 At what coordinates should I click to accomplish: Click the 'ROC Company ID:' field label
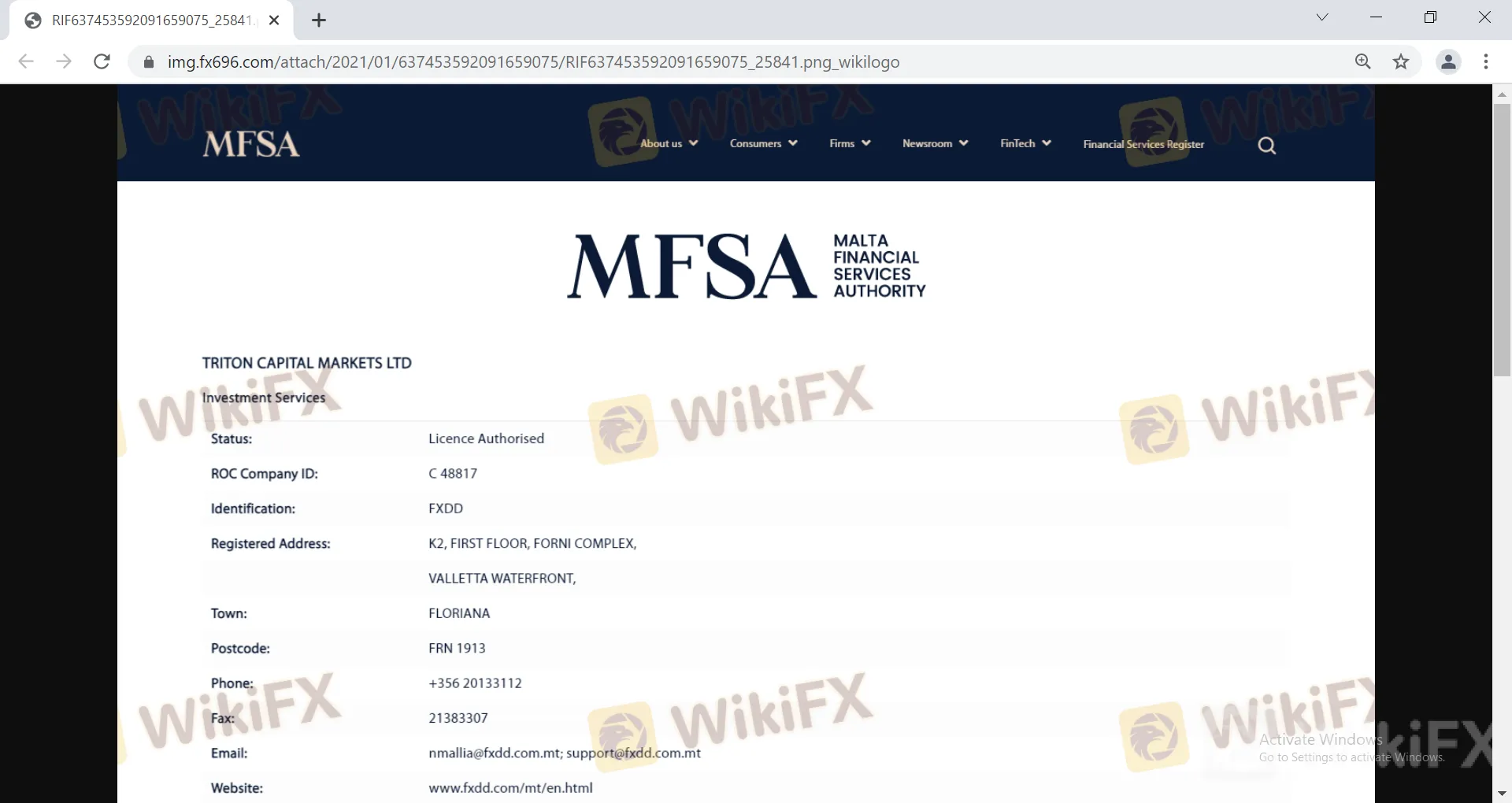coord(265,473)
